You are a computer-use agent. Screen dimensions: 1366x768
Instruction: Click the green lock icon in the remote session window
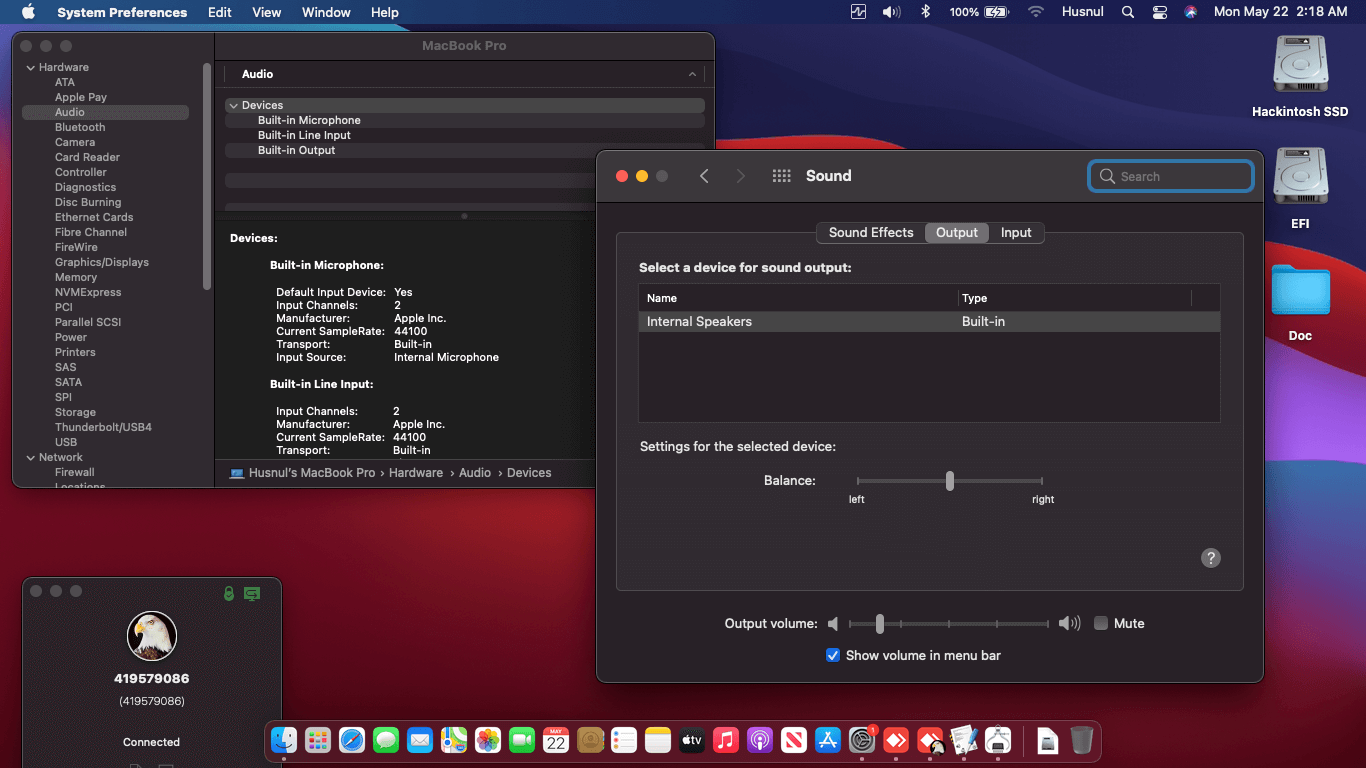click(229, 593)
